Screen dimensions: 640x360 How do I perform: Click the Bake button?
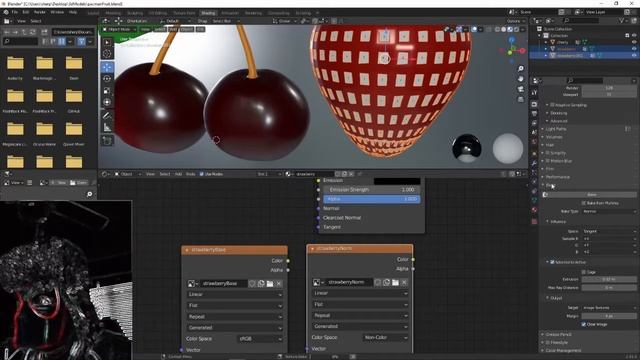tap(591, 195)
